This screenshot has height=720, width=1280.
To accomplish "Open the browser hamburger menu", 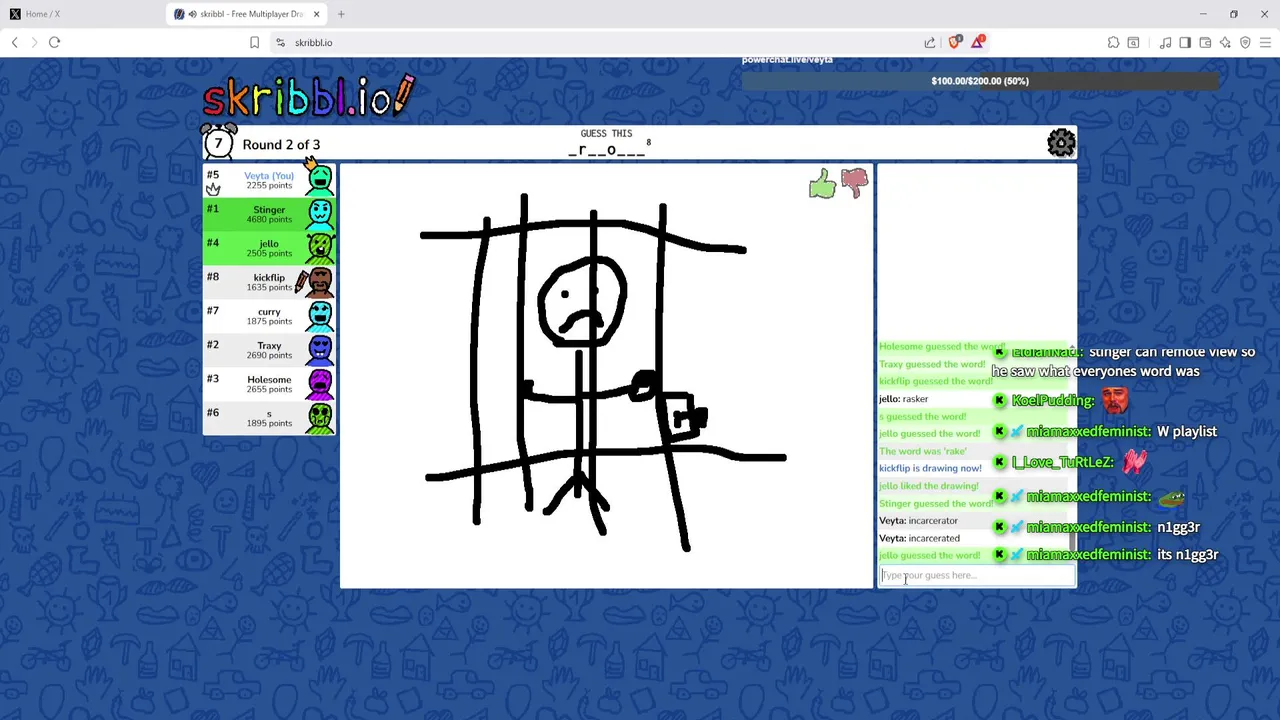I will click(1265, 42).
